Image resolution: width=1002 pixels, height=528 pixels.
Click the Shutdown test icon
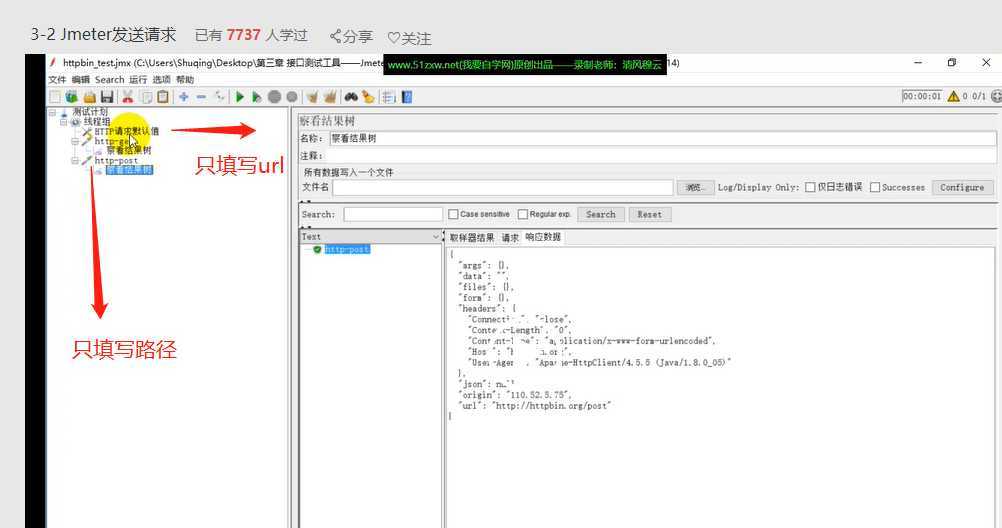pos(292,97)
